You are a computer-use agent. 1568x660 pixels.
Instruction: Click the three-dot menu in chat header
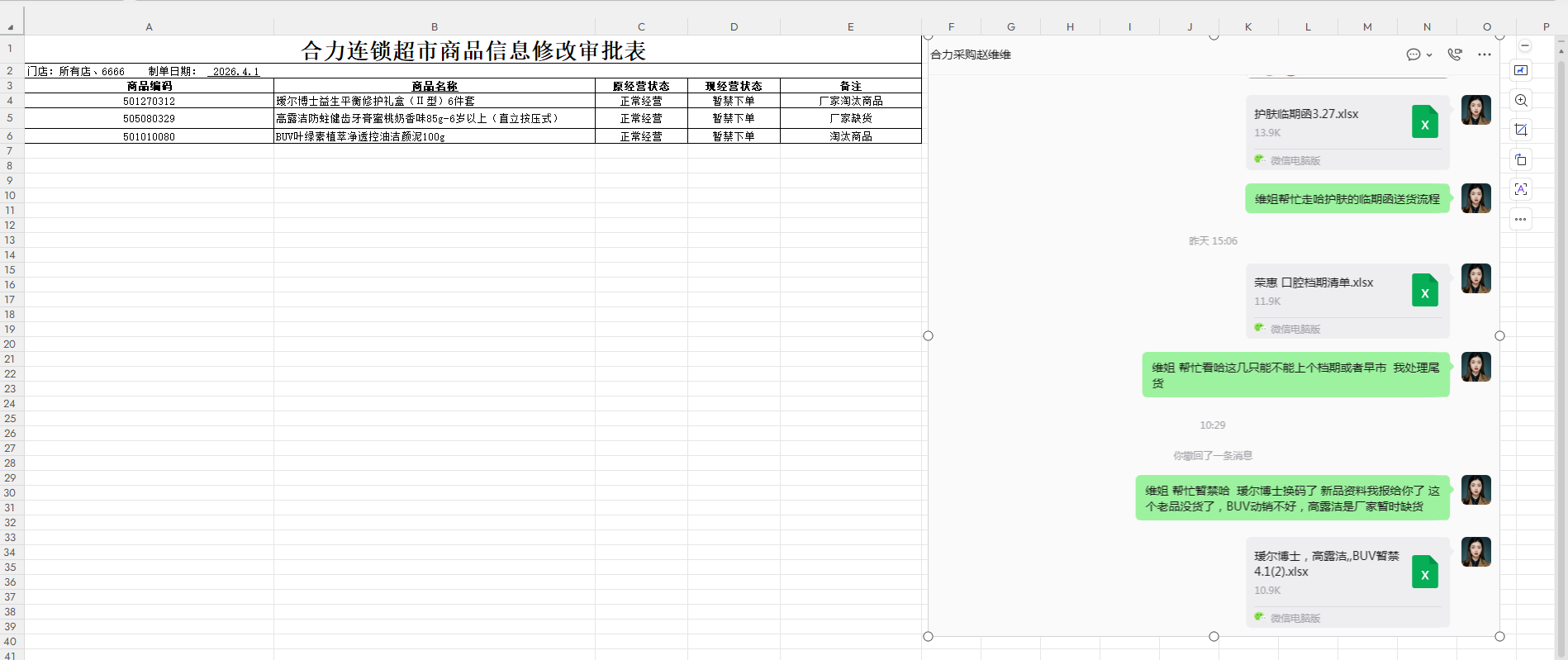click(1485, 55)
